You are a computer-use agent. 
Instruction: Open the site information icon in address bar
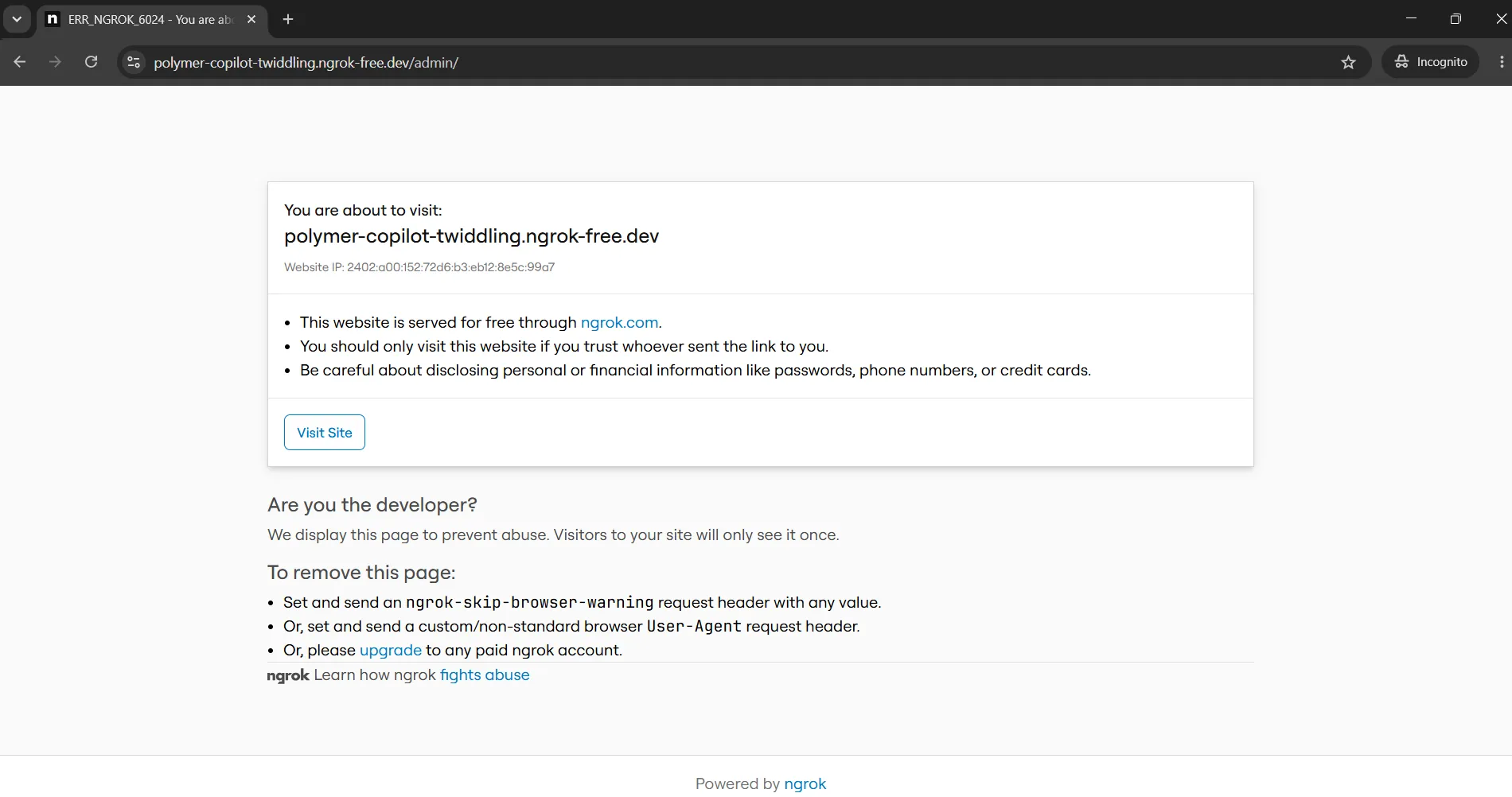pyautogui.click(x=134, y=62)
